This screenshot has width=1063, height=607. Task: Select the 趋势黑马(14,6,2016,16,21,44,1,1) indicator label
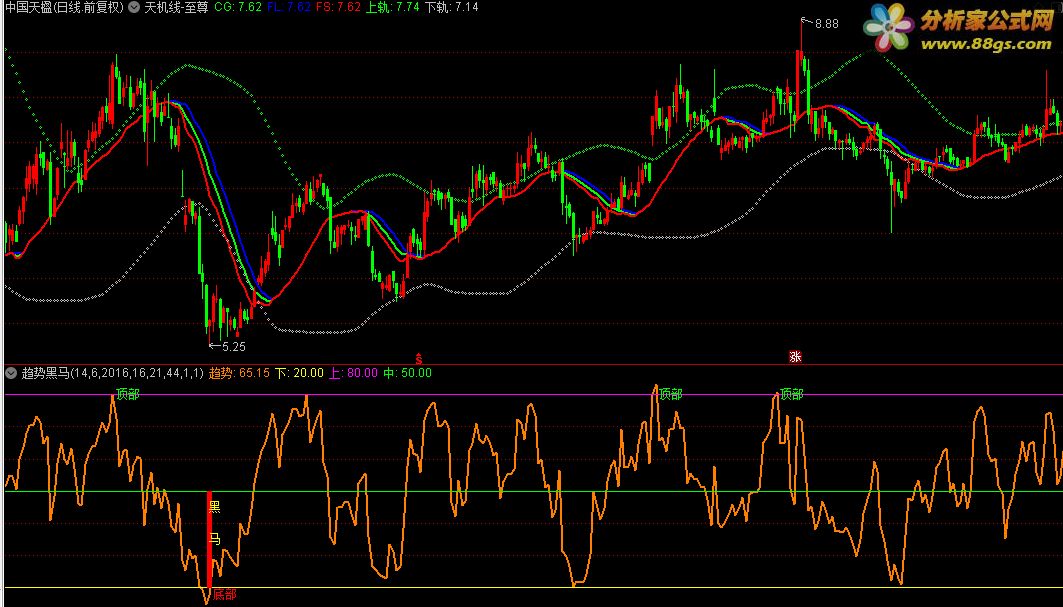click(113, 373)
